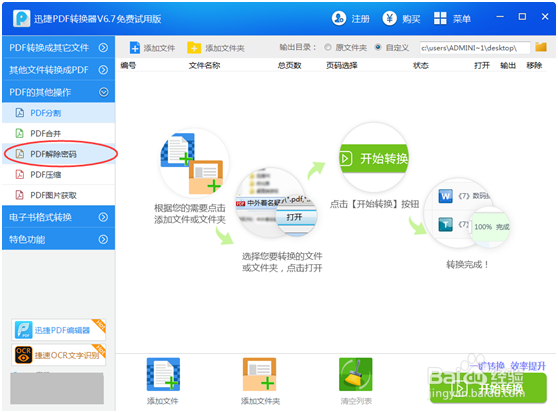Click the output directory path field
558x413 pixels.
tap(475, 47)
